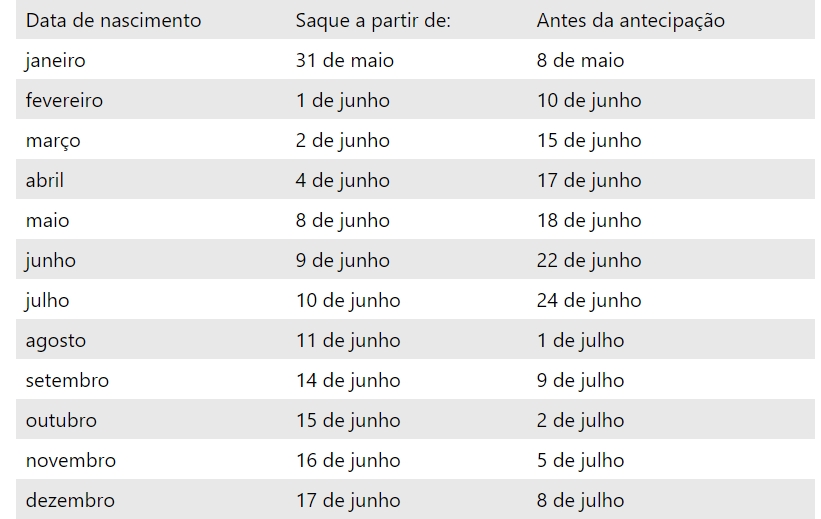This screenshot has width=821, height=519.
Task: Select the "24 de junho" cell
Action: point(589,300)
